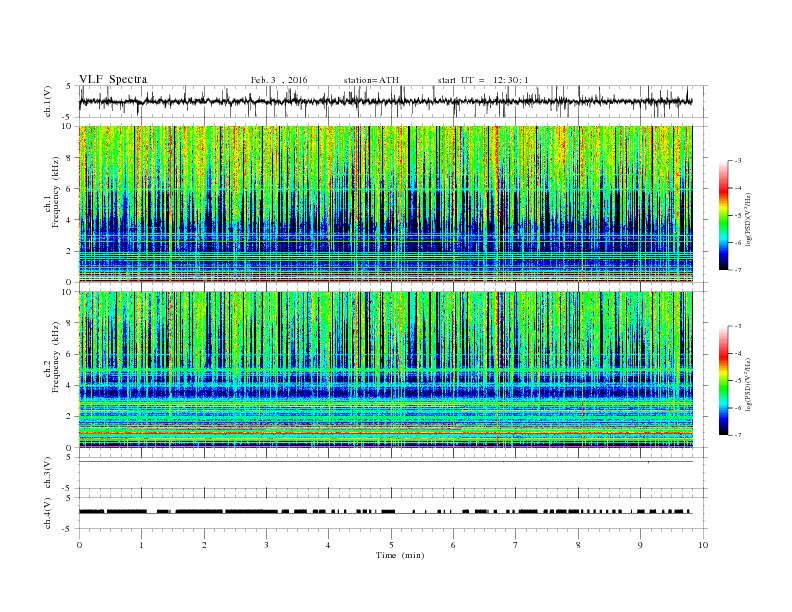The width and height of the screenshot is (792, 612).
Task: Click the "4" kHz tick on ch.1 spectrogram
Action: click(70, 220)
